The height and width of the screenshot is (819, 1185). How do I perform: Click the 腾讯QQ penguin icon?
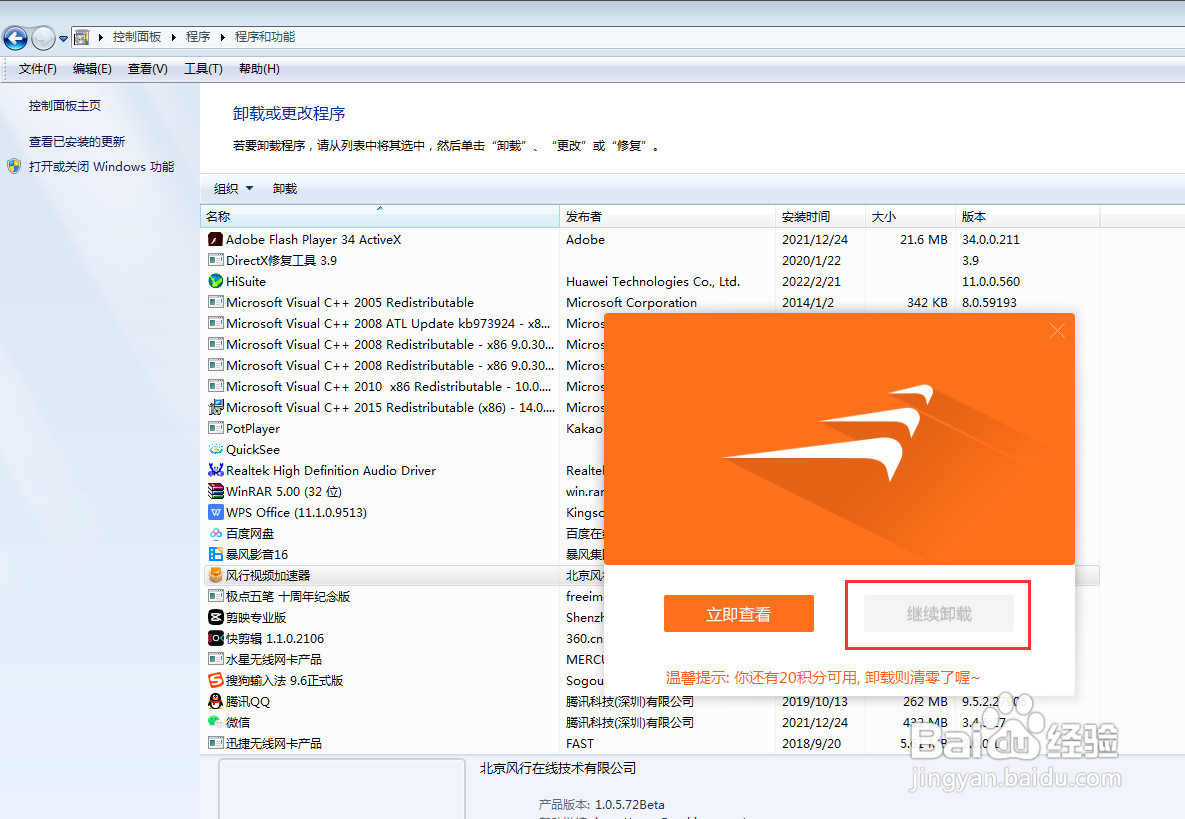click(215, 701)
